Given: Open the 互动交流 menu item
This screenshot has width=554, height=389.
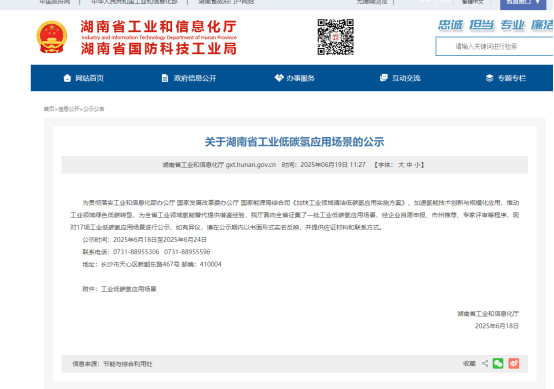Looking at the screenshot, I should 406,78.
